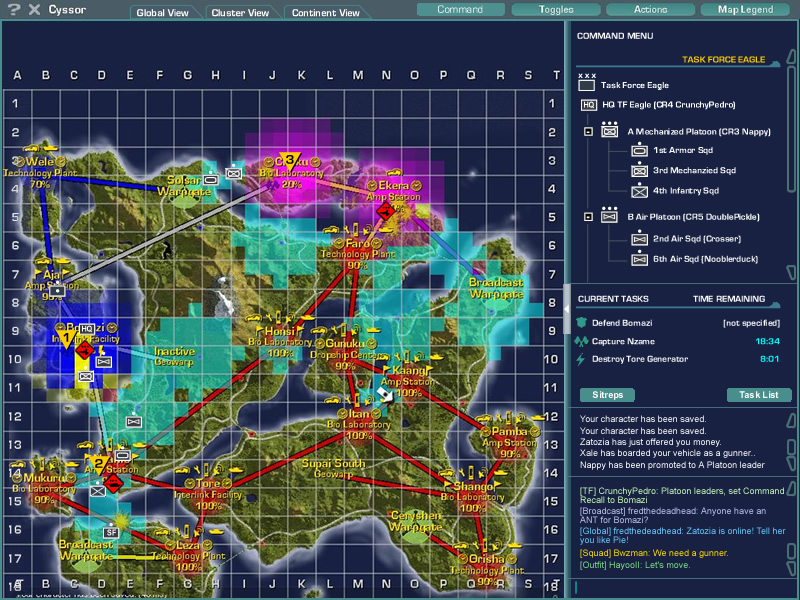Click the Supai South Geowarp label
Screen dimensions: 800x600
click(333, 468)
